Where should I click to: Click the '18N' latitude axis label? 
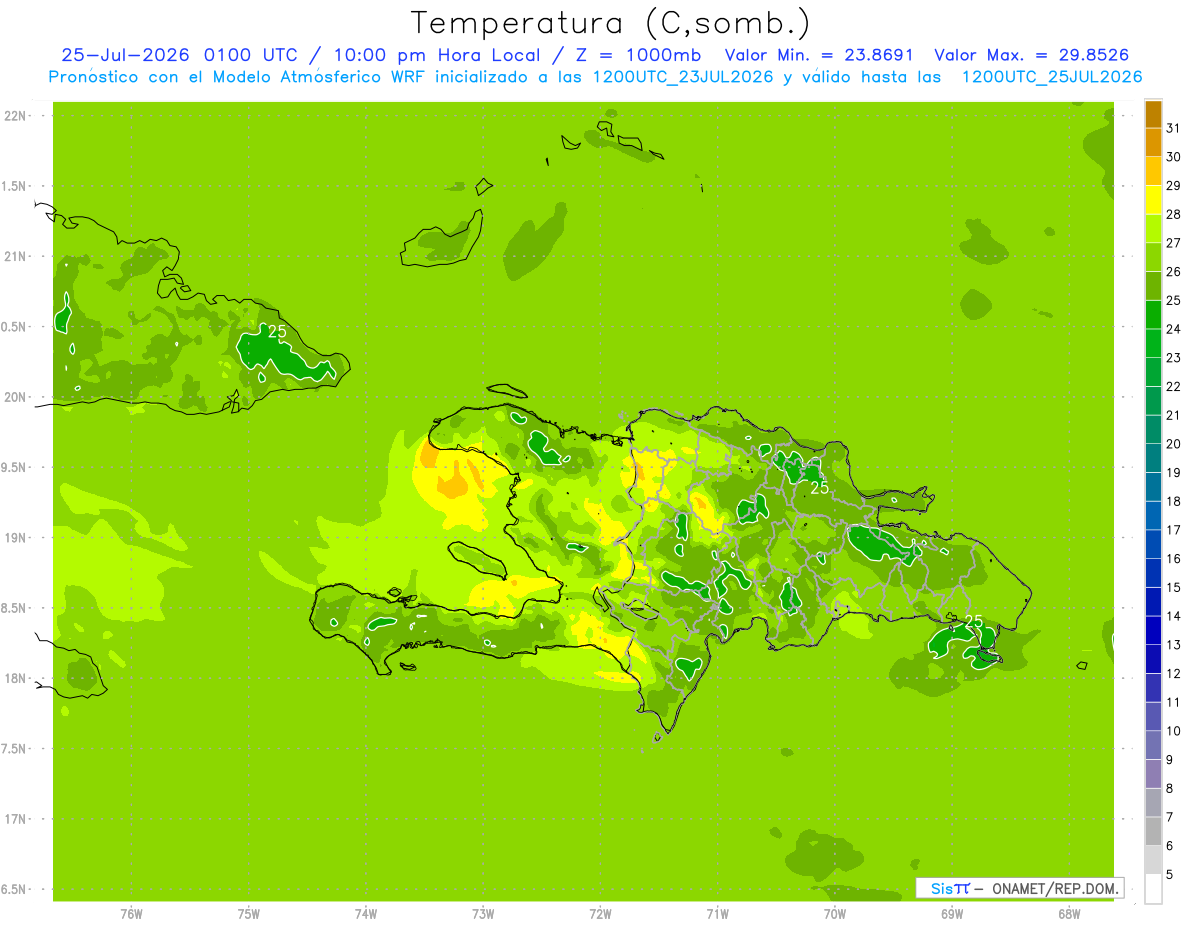(x=17, y=678)
